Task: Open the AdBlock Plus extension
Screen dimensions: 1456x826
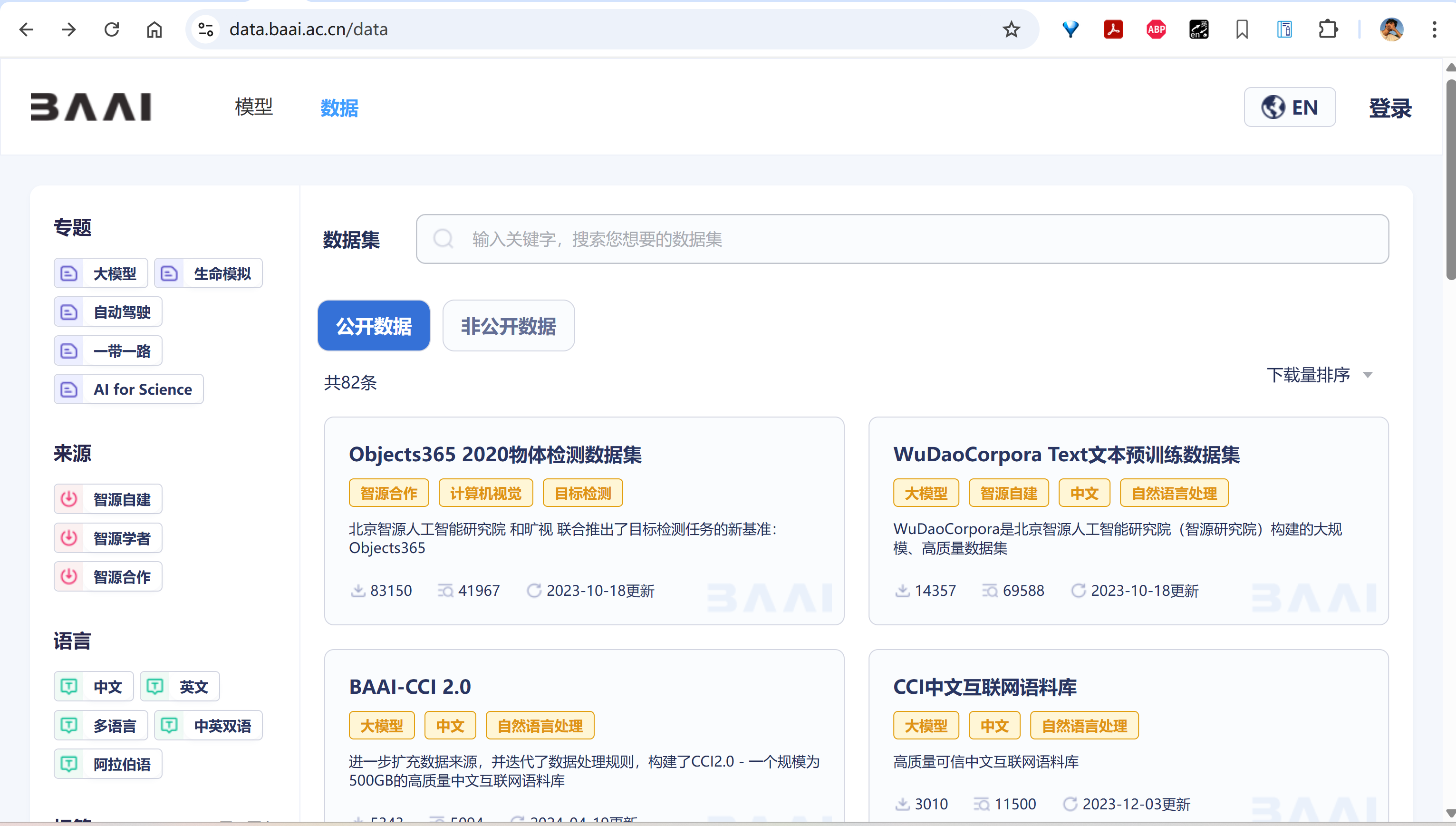Action: [x=1156, y=29]
